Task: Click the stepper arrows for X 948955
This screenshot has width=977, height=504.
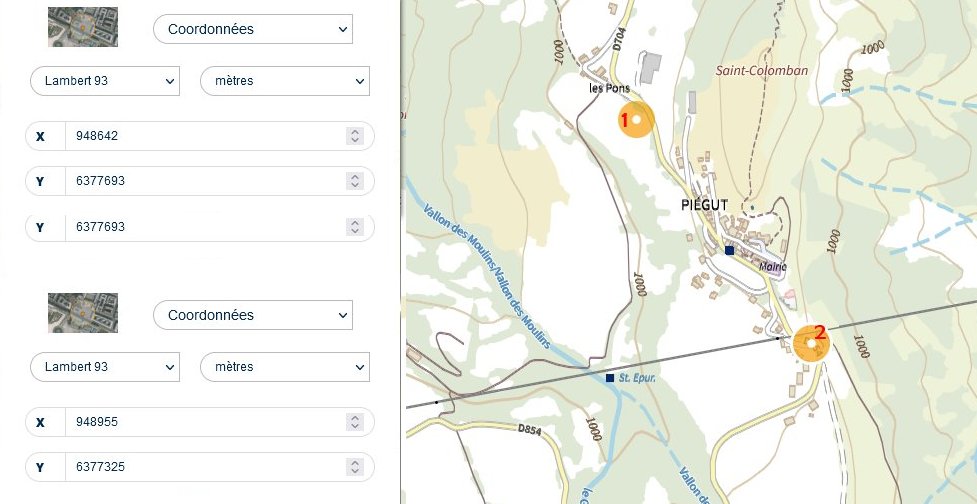Action: coord(354,422)
